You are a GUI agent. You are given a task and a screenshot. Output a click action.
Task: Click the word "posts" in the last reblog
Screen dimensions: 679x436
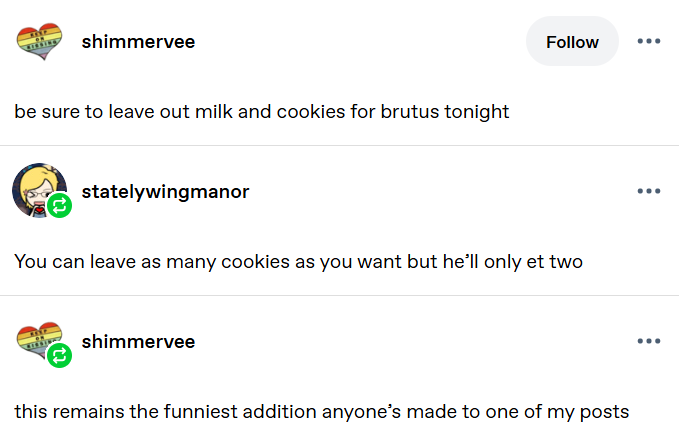click(x=604, y=413)
